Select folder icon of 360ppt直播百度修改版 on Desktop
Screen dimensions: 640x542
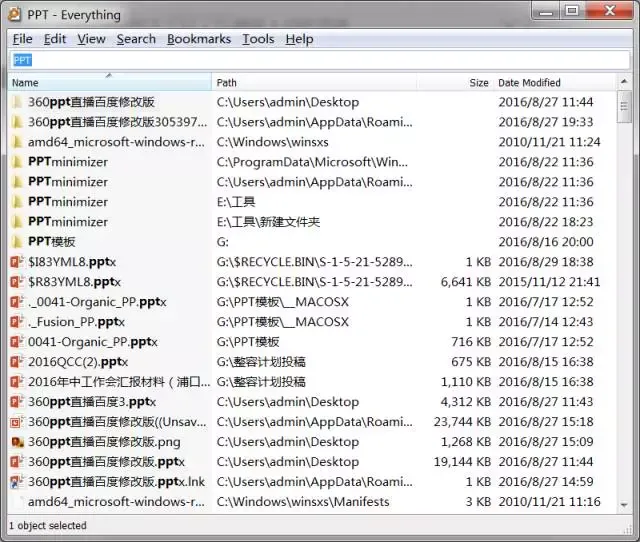point(17,102)
